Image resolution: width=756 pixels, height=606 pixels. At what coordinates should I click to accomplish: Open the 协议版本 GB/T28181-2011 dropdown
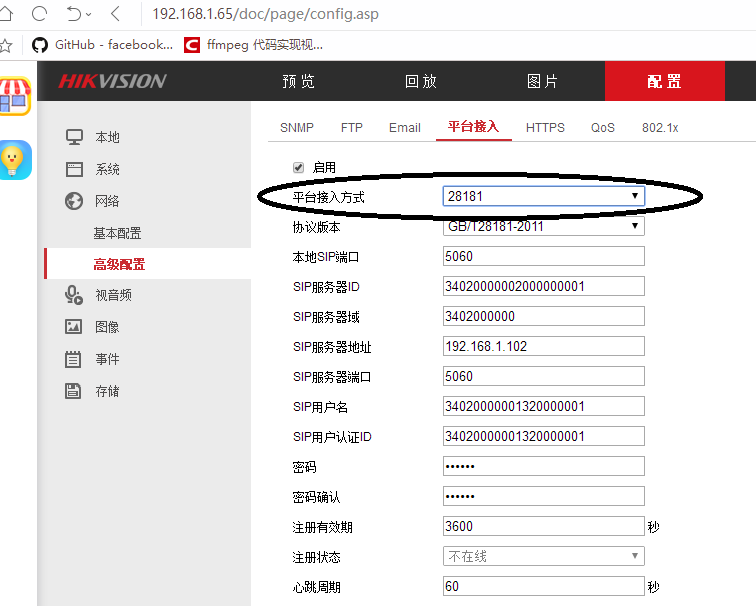(x=543, y=226)
